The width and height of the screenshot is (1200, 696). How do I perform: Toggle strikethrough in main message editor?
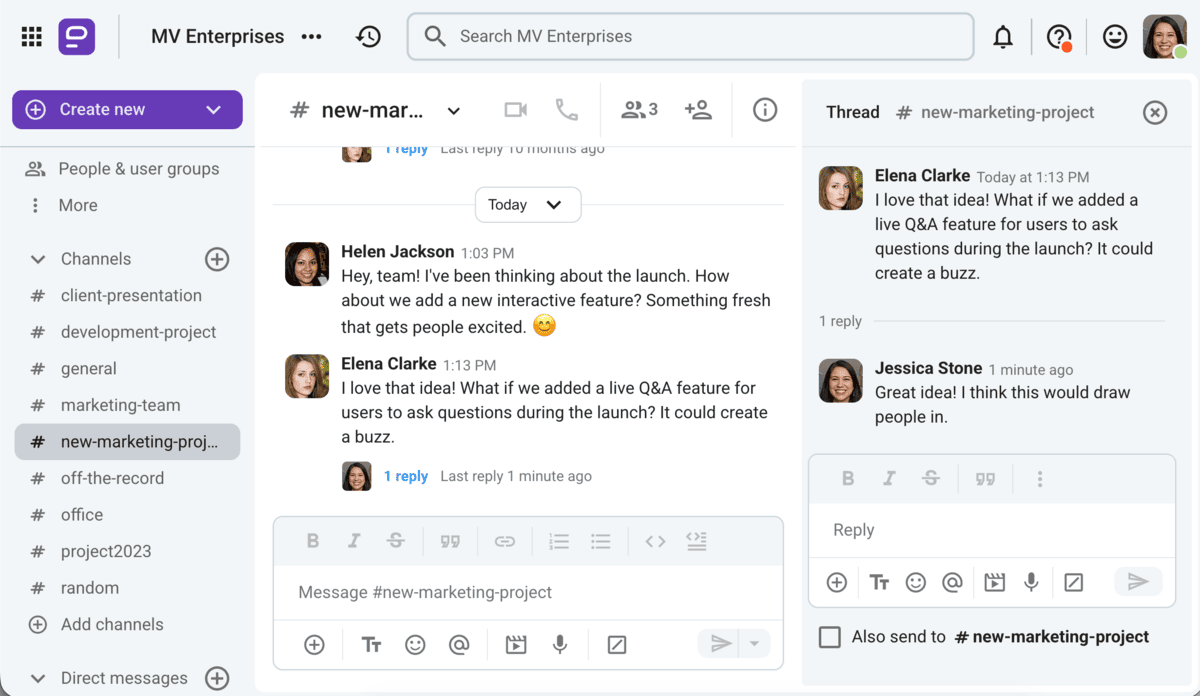coord(396,541)
